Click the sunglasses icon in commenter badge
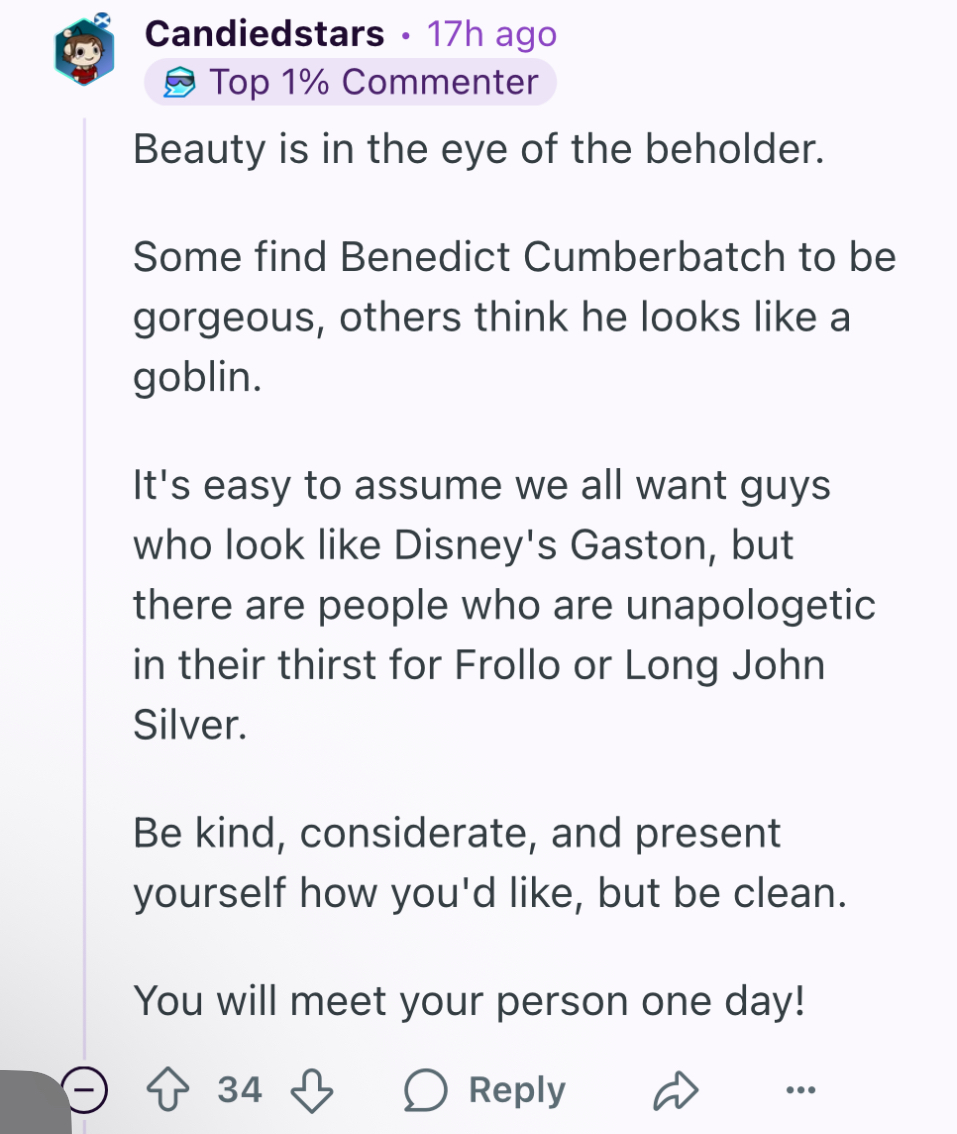The width and height of the screenshot is (957, 1134). pos(179,82)
